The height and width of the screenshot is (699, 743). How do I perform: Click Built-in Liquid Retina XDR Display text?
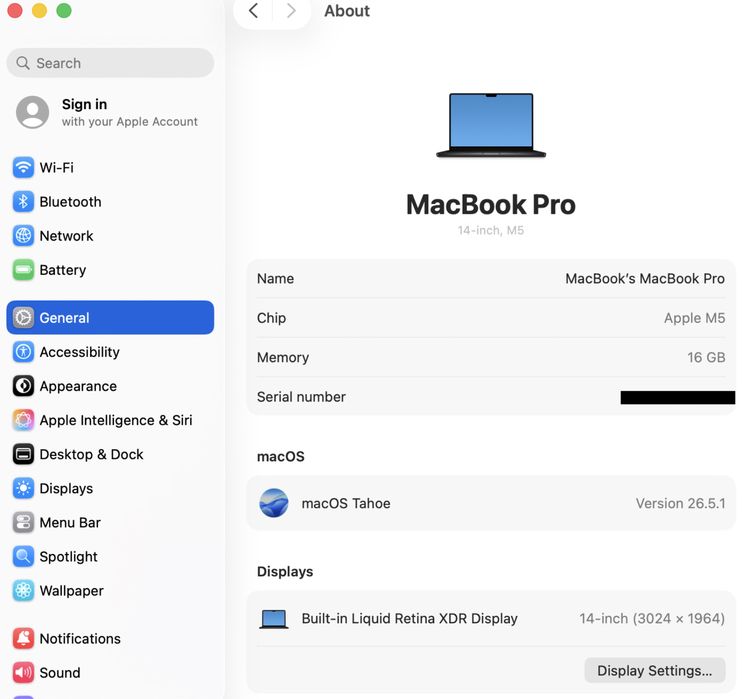coord(409,618)
